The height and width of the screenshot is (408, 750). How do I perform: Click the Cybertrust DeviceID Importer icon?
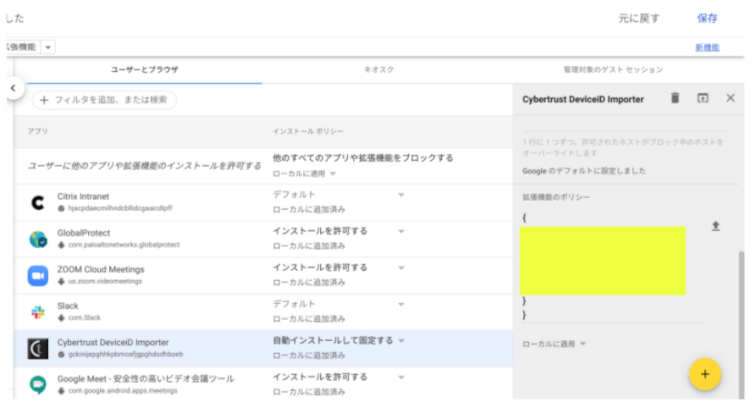point(38,349)
